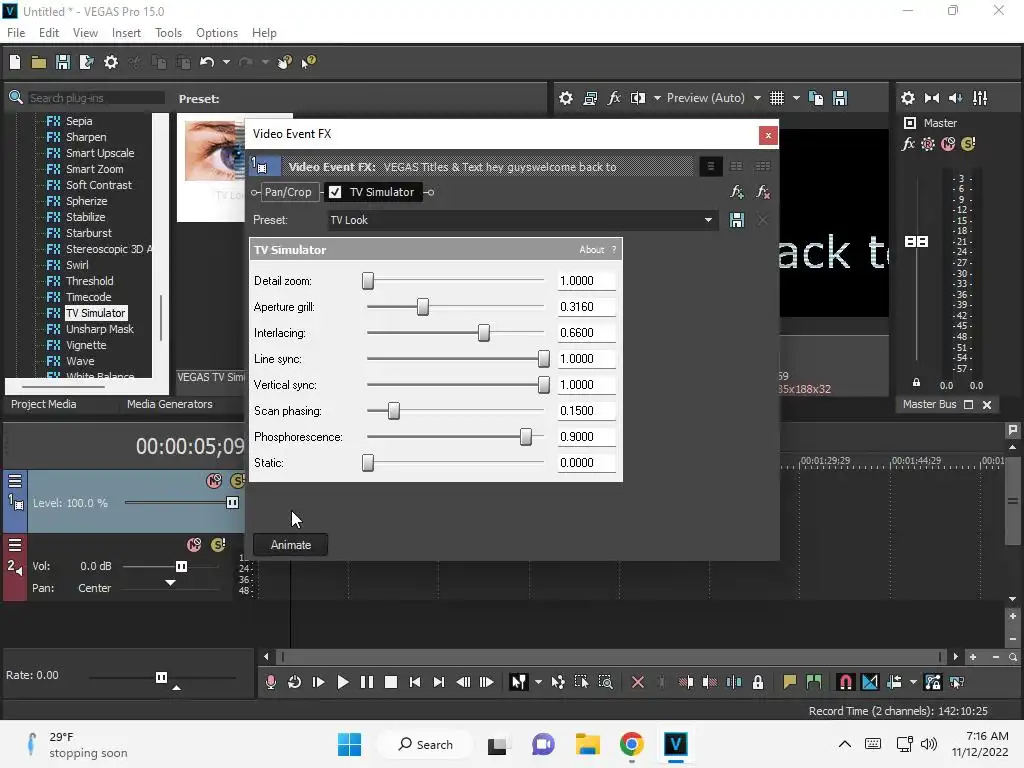This screenshot has width=1024, height=768.
Task: Open the undo history dropdown arrow
Action: click(226, 62)
